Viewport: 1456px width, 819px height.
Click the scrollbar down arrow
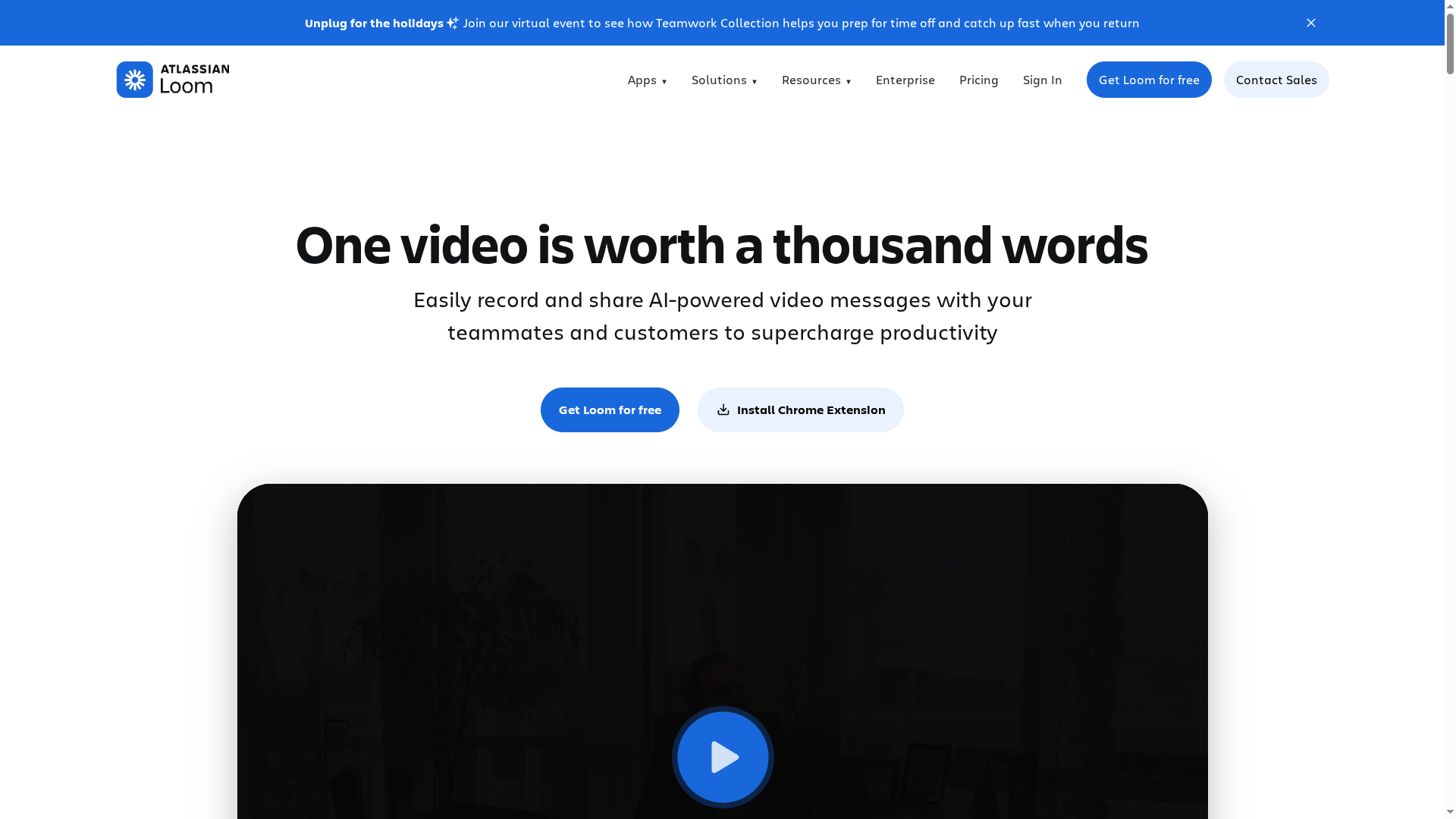pyautogui.click(x=1450, y=813)
